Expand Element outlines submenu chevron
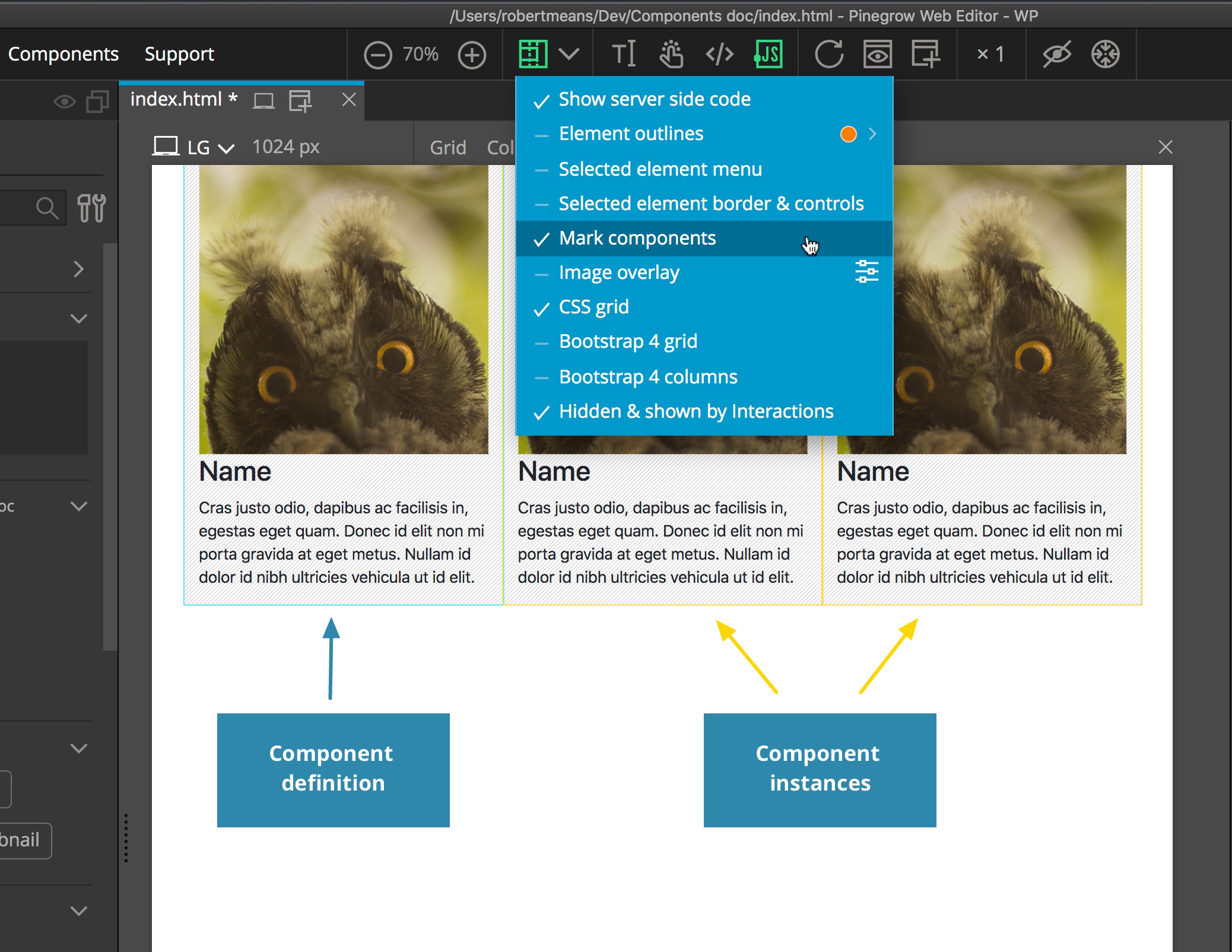The height and width of the screenshot is (952, 1232). coord(872,134)
